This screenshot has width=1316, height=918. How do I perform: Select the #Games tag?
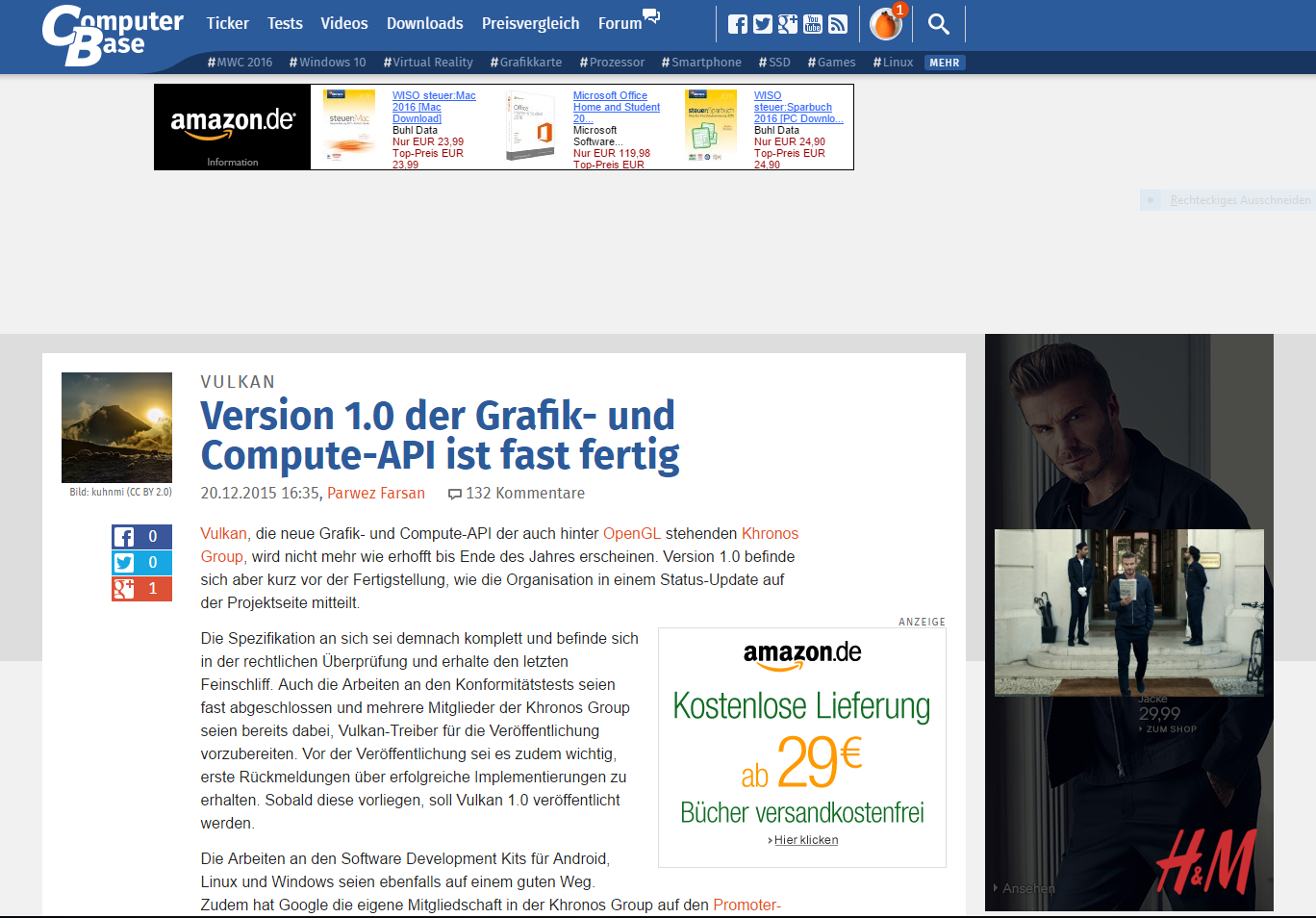pyautogui.click(x=831, y=63)
